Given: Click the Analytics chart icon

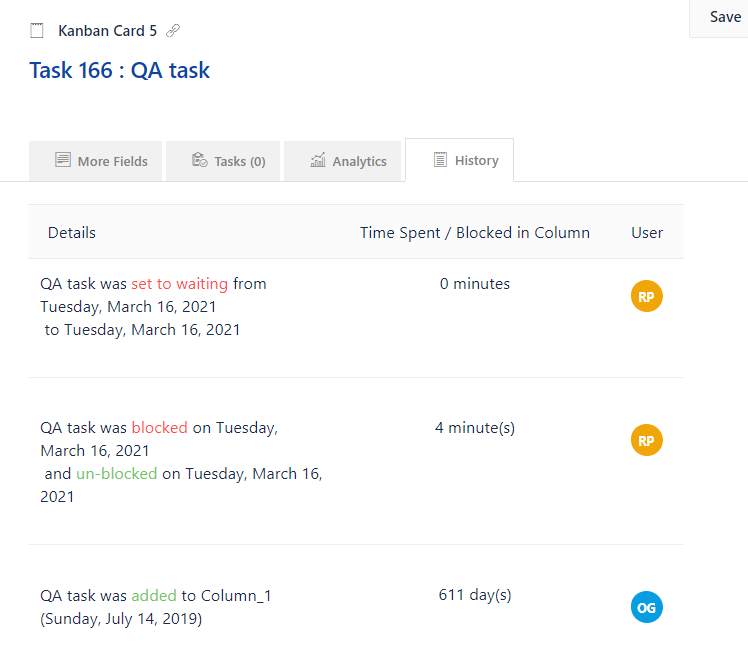Looking at the screenshot, I should [318, 160].
